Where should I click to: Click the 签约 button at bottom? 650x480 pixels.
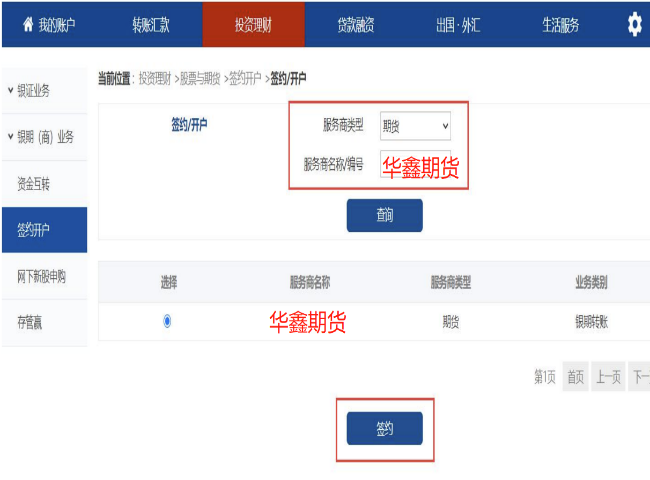coord(384,428)
